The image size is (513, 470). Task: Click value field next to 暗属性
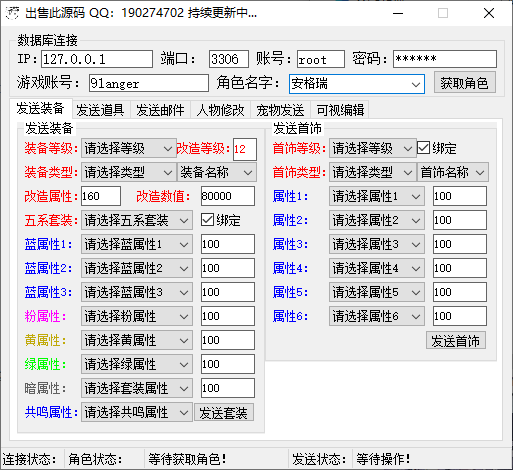click(x=228, y=388)
